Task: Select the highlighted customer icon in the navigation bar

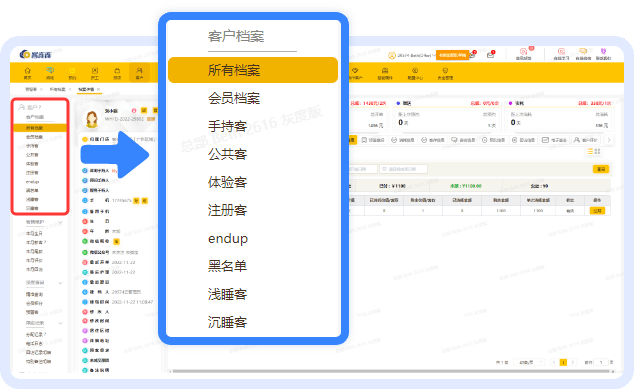Action: coord(139,72)
